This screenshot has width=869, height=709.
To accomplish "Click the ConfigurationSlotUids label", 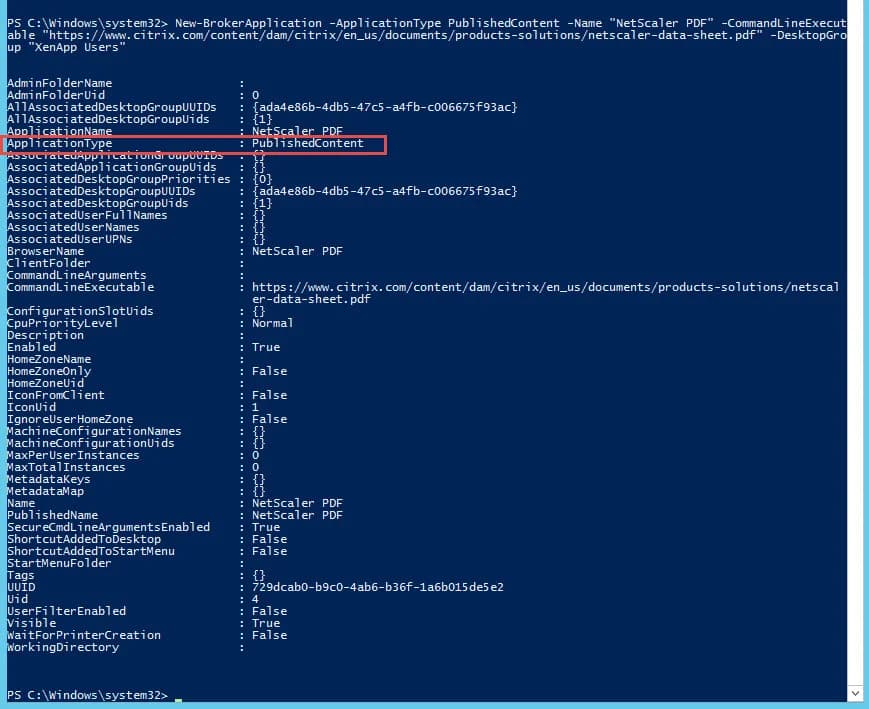I will coord(80,312).
